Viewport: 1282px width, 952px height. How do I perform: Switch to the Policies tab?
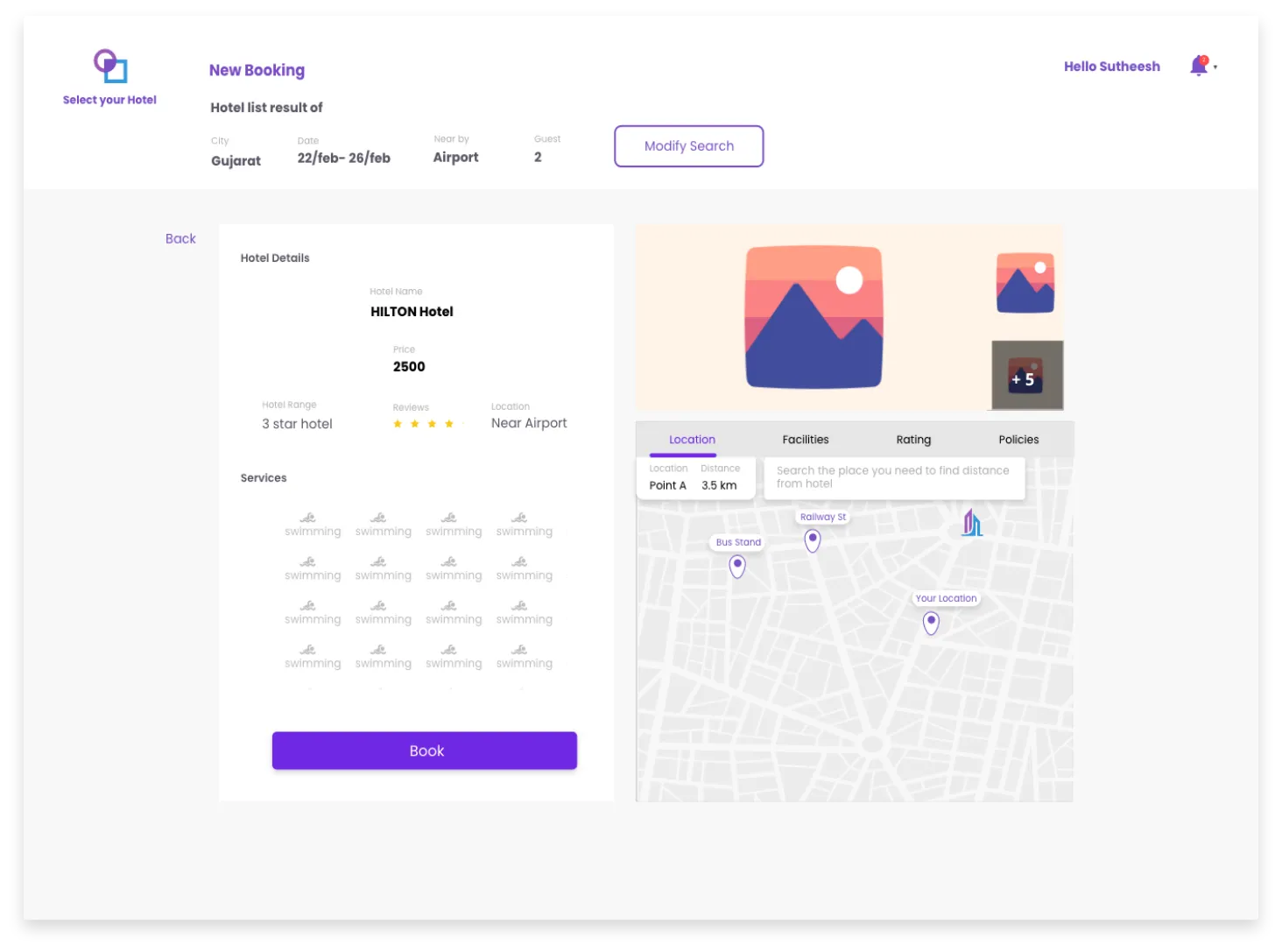1018,440
